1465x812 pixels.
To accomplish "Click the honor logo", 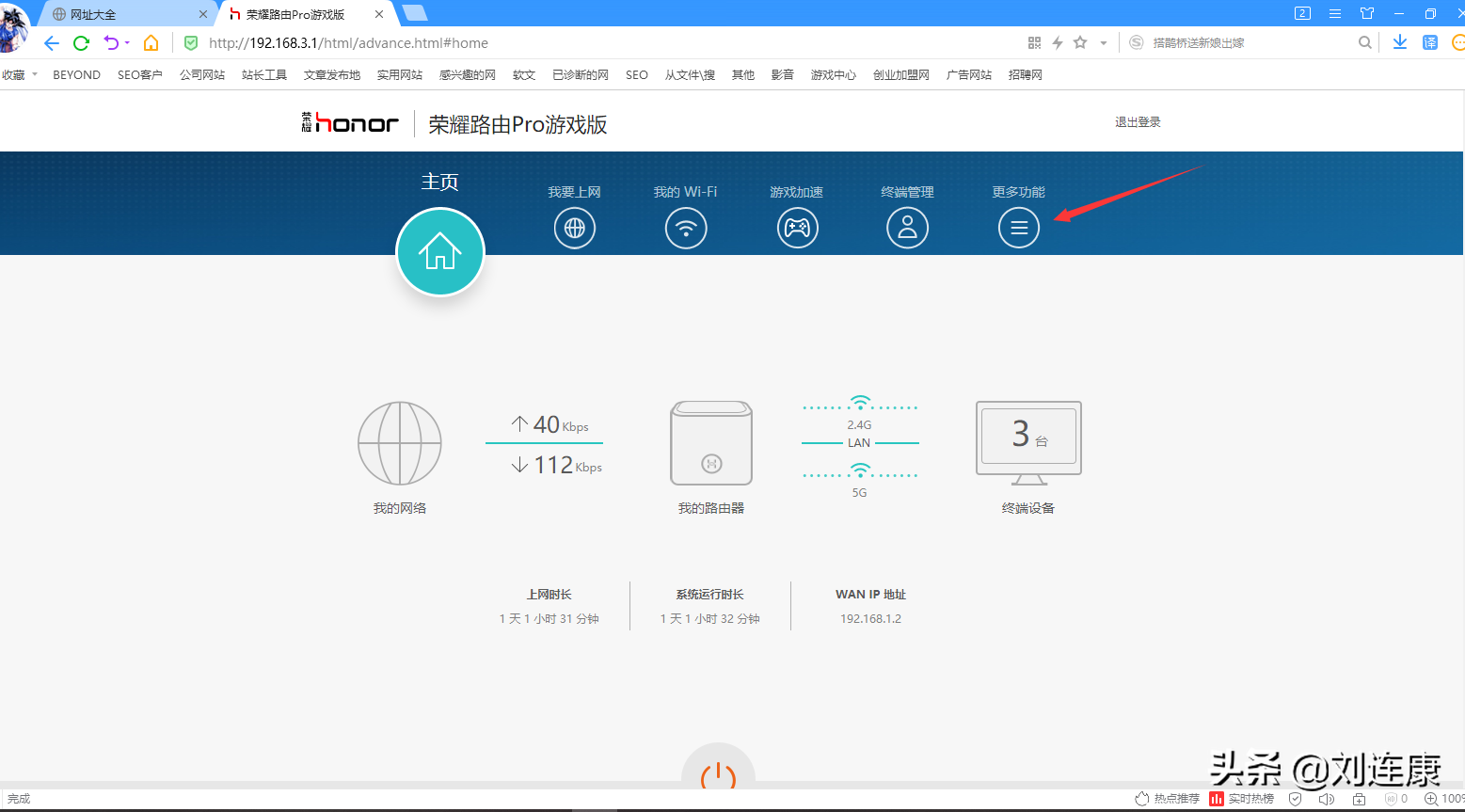I will (350, 123).
